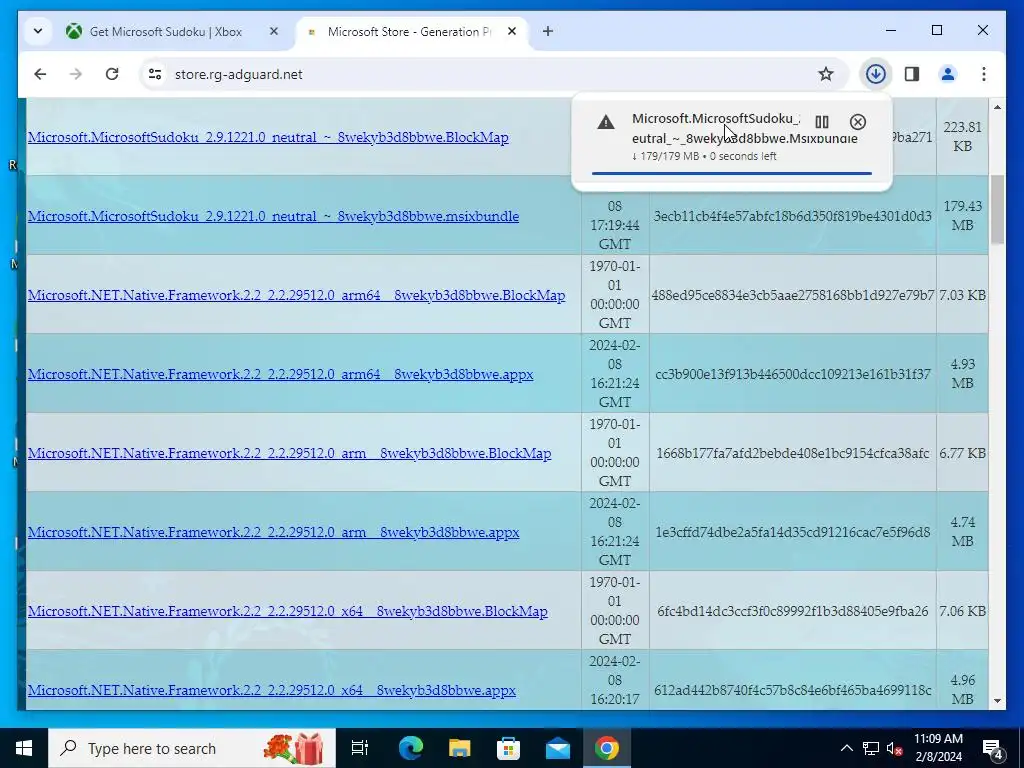Image resolution: width=1024 pixels, height=768 pixels.
Task: Select hash 3ecb11cb4f4e57abfc18b6d350f819be4301d0d3
Action: click(x=793, y=216)
